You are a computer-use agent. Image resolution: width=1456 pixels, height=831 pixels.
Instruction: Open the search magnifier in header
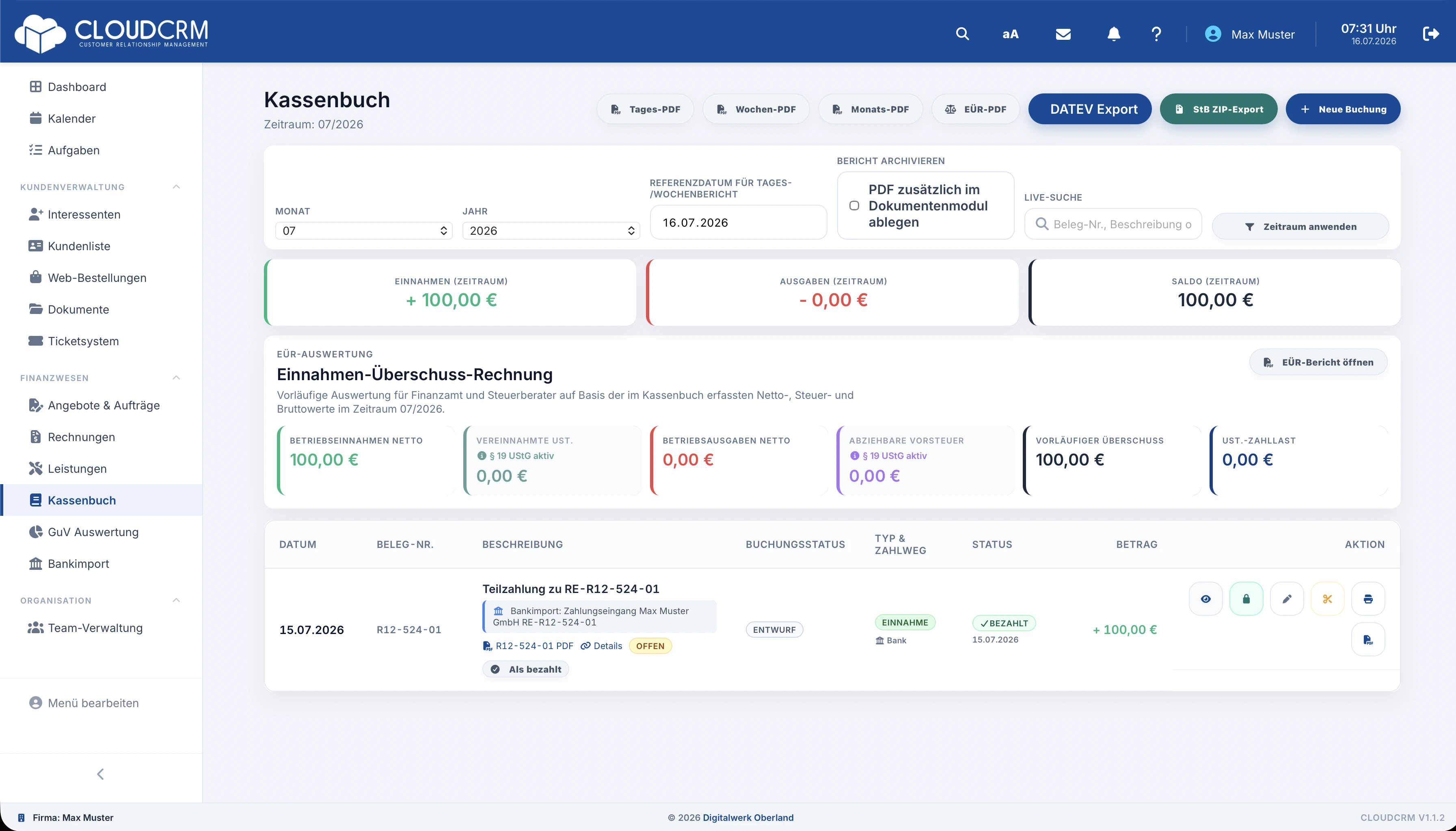pyautogui.click(x=962, y=34)
